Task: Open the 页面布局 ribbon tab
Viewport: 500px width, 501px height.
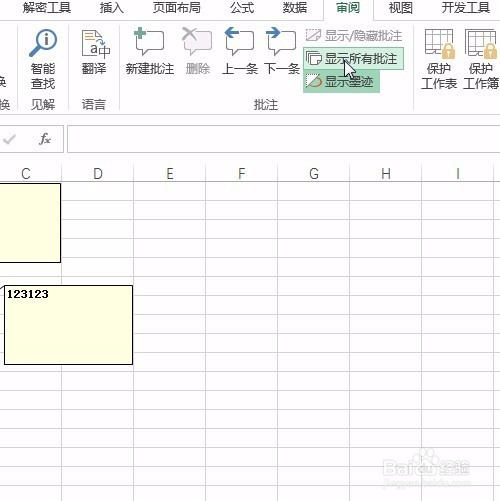Action: (x=177, y=8)
